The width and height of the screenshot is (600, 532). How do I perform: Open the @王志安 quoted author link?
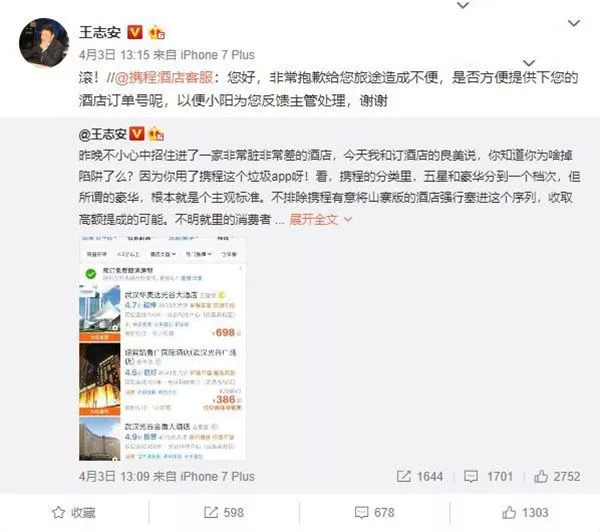(x=103, y=134)
